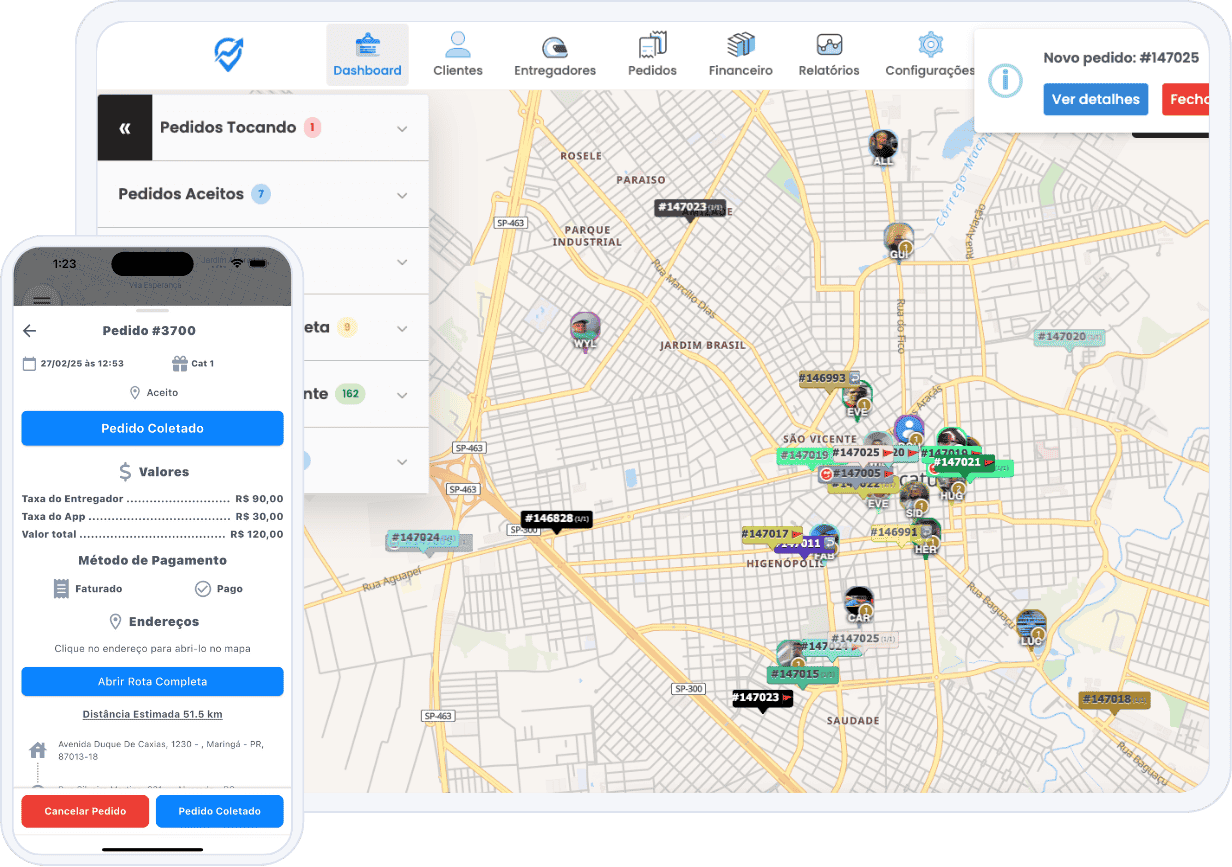Viewport: 1232px width, 867px height.
Task: Click the Clientes person icon
Action: point(458,44)
